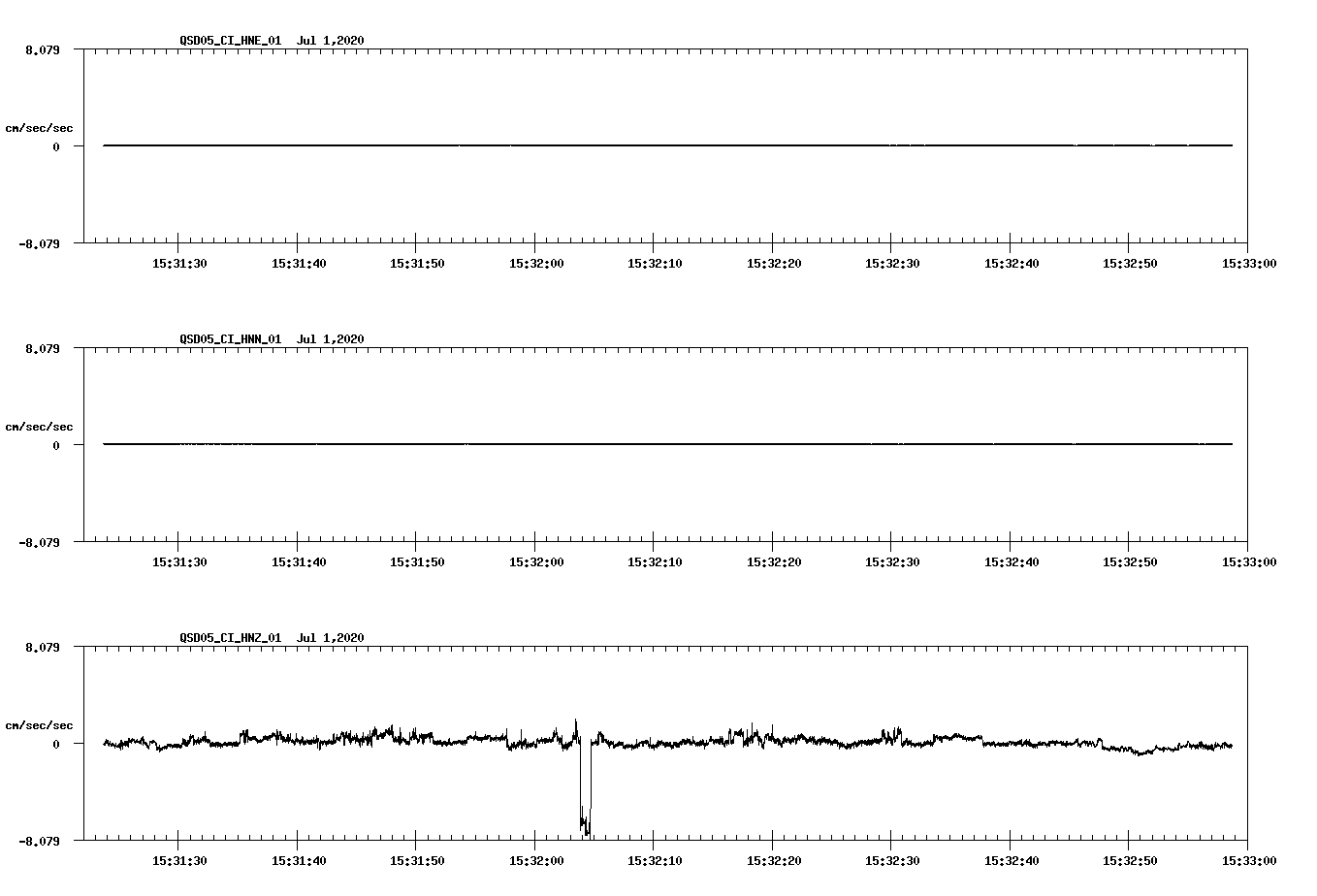Pick the 15:32:50 time label under HNZ plot
Image resolution: width=1317 pixels, height=896 pixels.
click(x=1130, y=860)
